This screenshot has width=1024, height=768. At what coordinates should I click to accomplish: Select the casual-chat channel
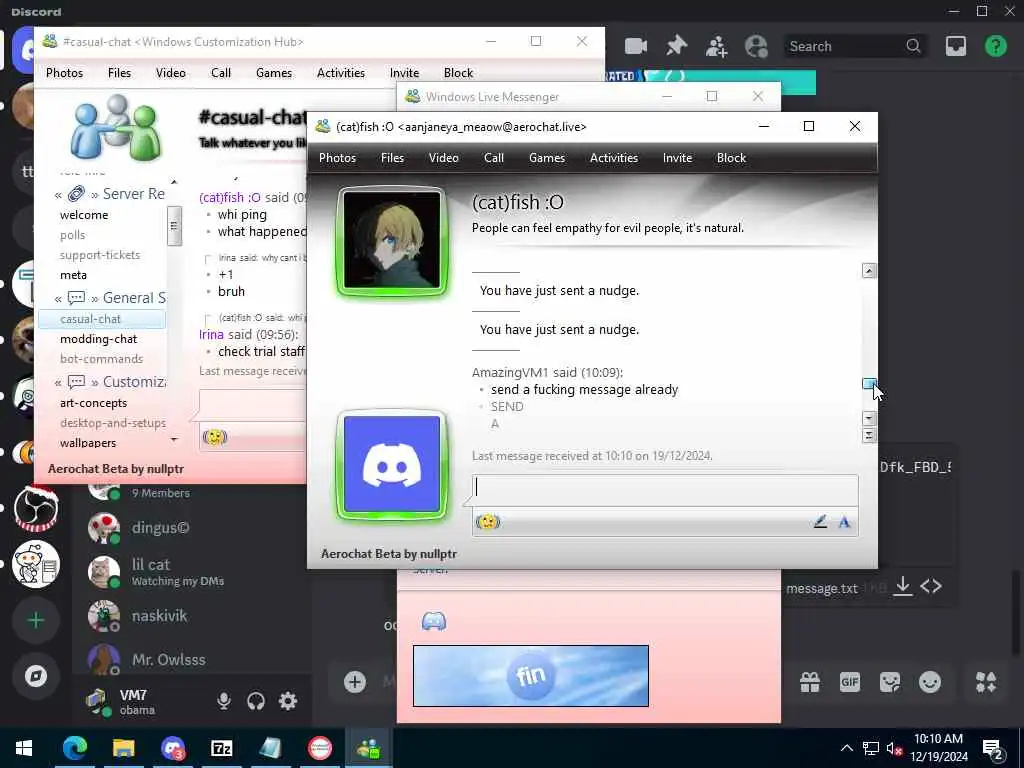coord(102,319)
